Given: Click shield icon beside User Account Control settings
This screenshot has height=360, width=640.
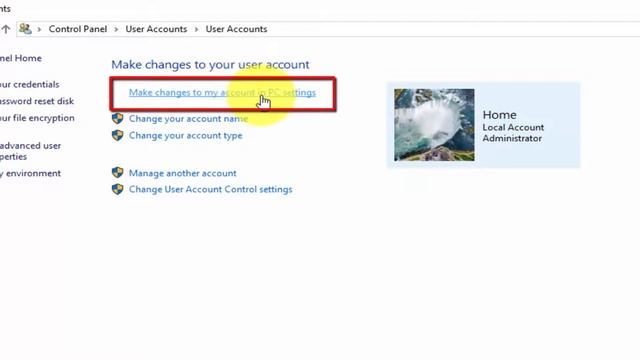Looking at the screenshot, I should (x=118, y=189).
